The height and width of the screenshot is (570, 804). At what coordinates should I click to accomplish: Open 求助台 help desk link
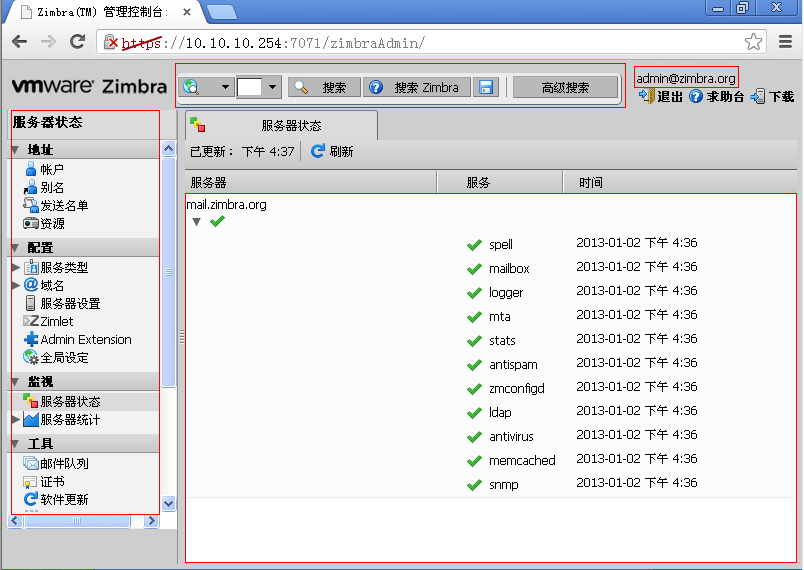(716, 96)
